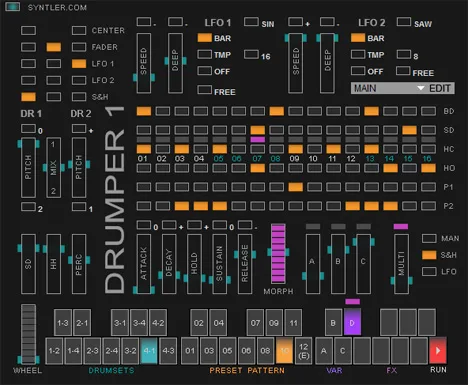468x385 pixels.
Task: Choose preset pattern pad 10
Action: coord(284,350)
